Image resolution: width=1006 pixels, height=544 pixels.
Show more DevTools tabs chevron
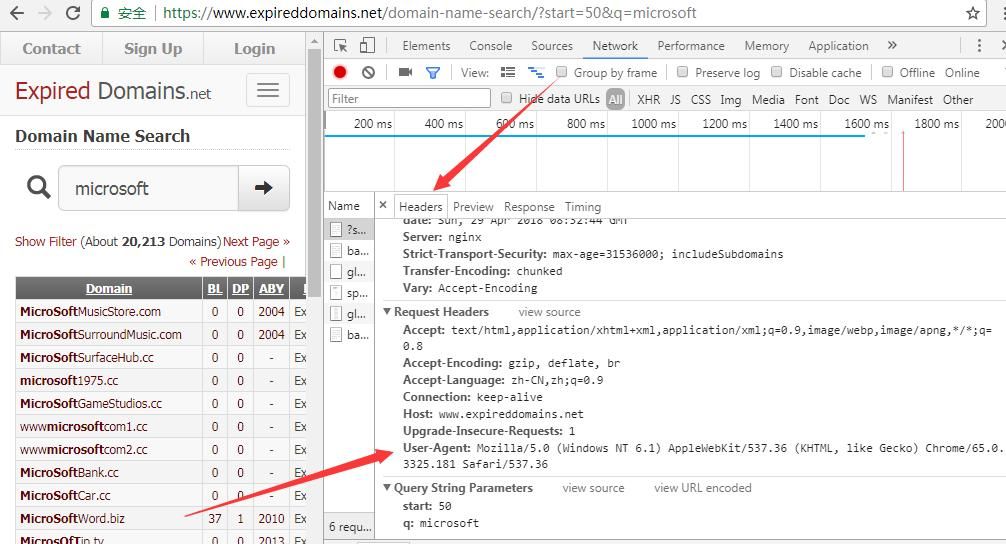click(892, 45)
